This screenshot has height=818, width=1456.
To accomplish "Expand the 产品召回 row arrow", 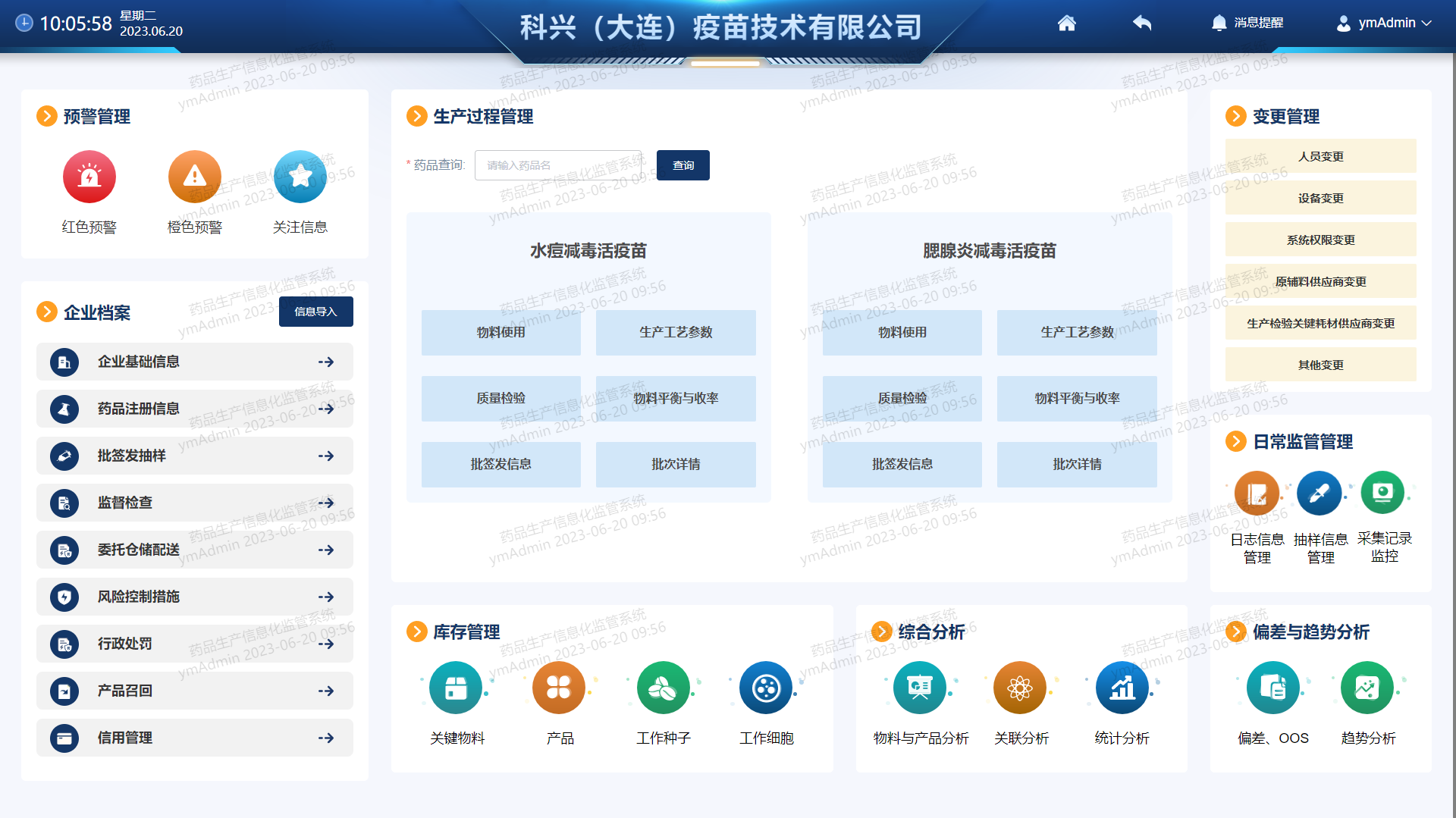I will (x=326, y=691).
